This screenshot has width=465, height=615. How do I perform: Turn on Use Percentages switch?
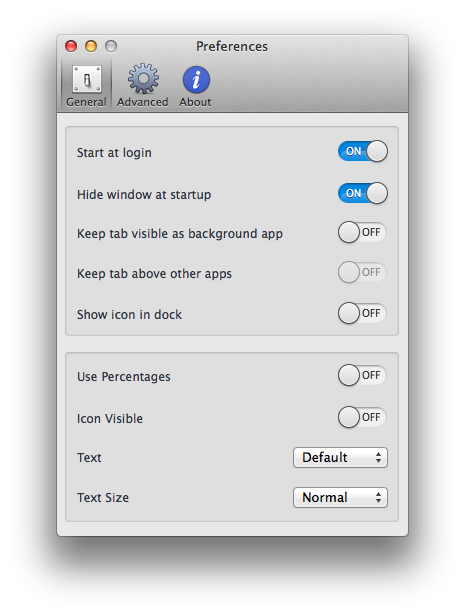tap(362, 375)
